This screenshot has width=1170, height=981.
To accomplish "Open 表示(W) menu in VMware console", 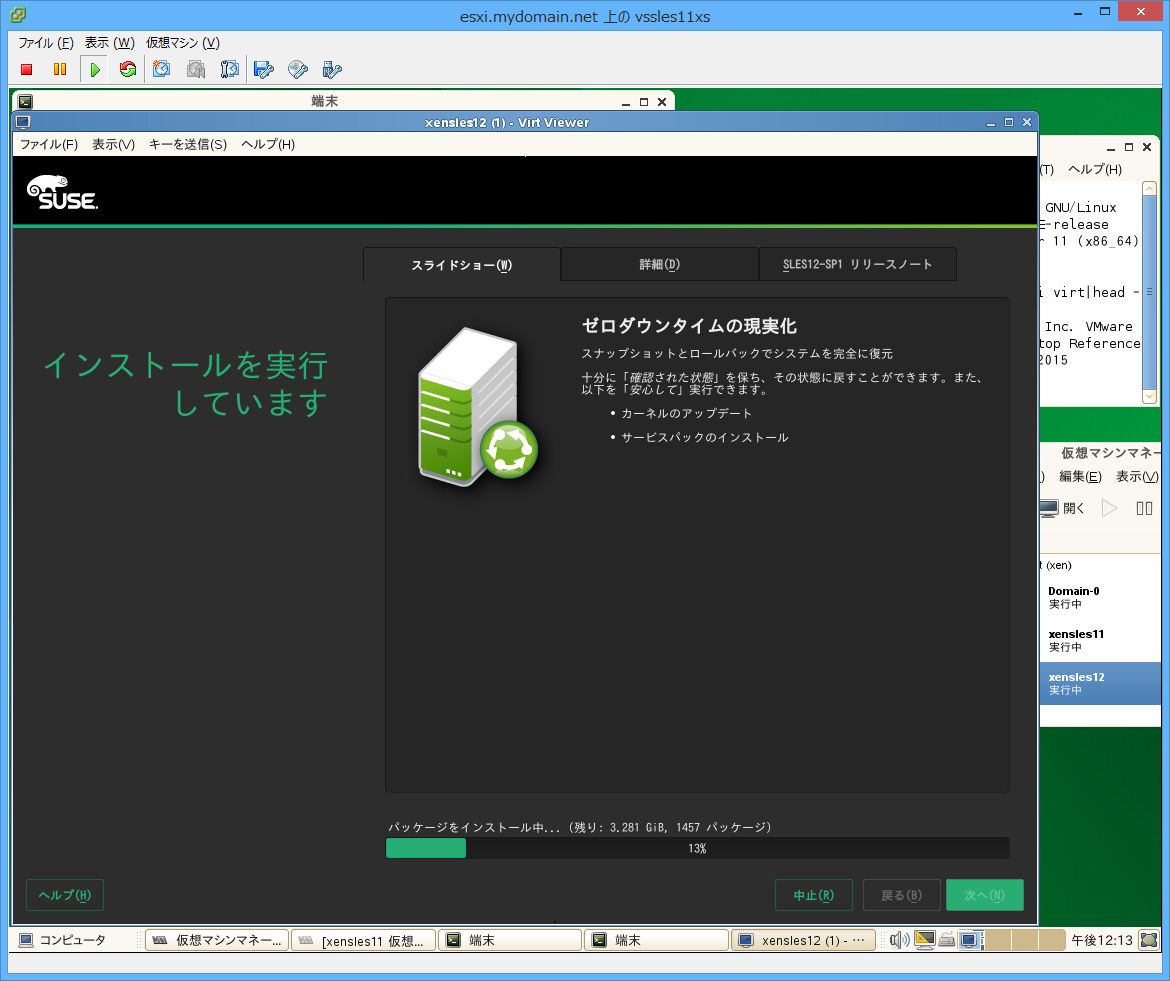I will [x=110, y=43].
